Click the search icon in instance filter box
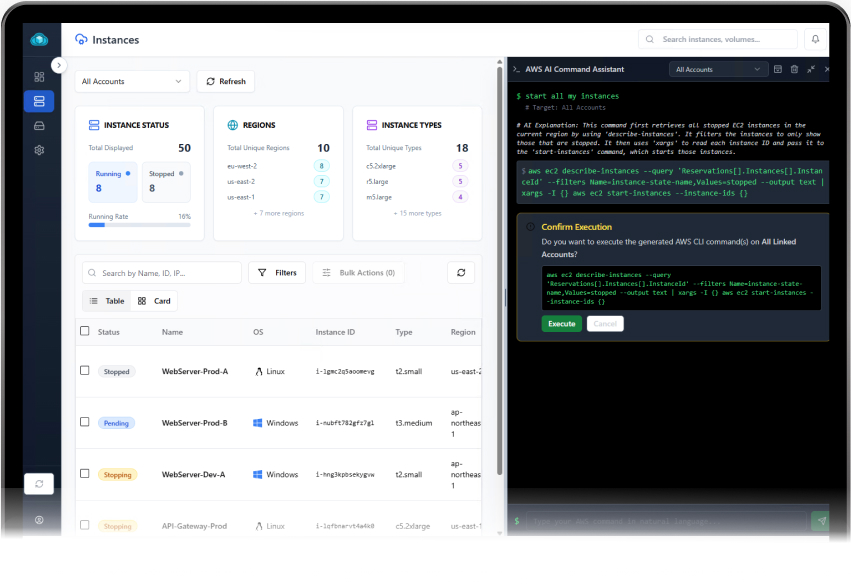This screenshot has width=851, height=588. [92, 273]
